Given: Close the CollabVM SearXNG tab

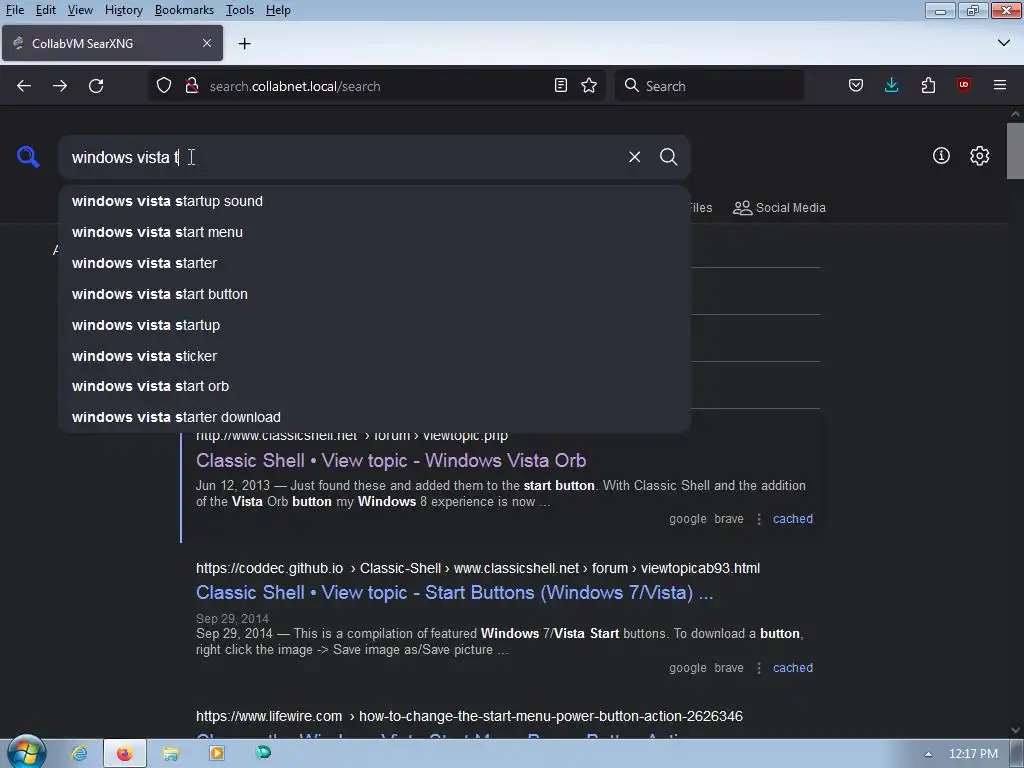Looking at the screenshot, I should pos(207,43).
